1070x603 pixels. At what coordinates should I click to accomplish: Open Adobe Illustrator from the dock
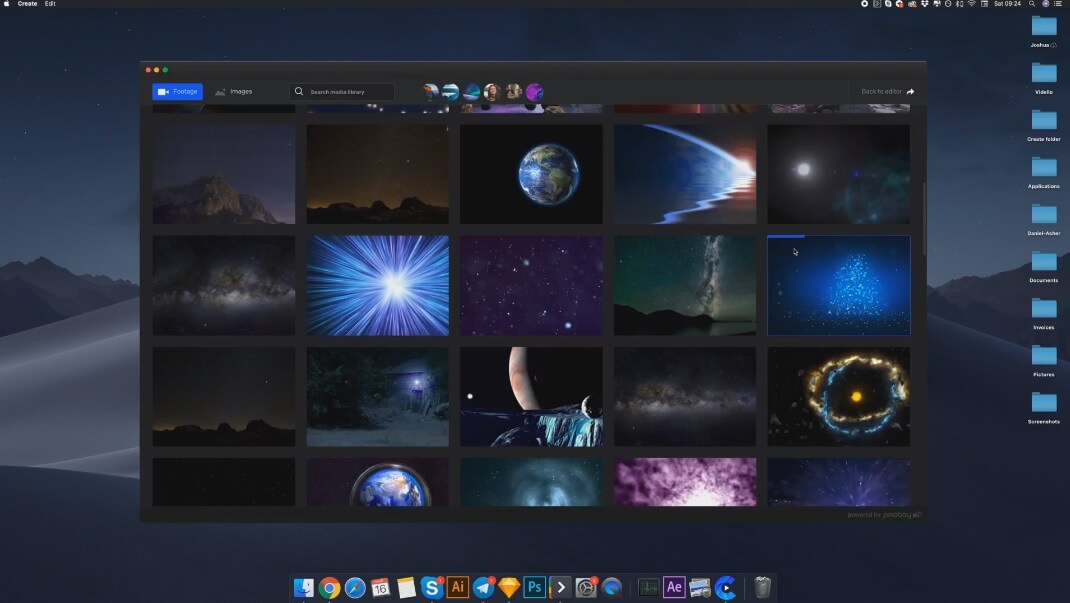[457, 587]
